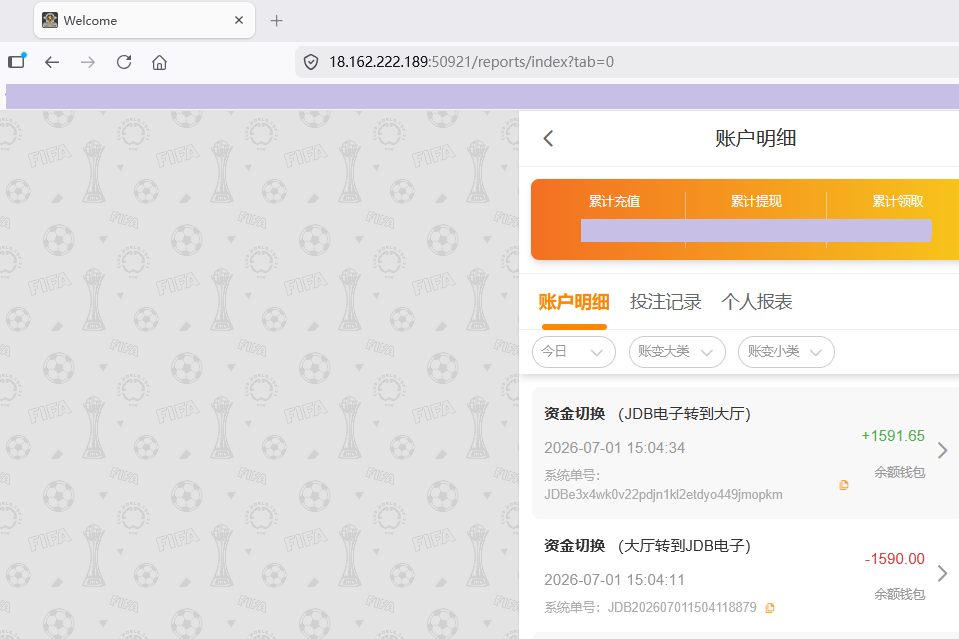Click the browser forward arrow
The height and width of the screenshot is (639, 959).
(88, 62)
